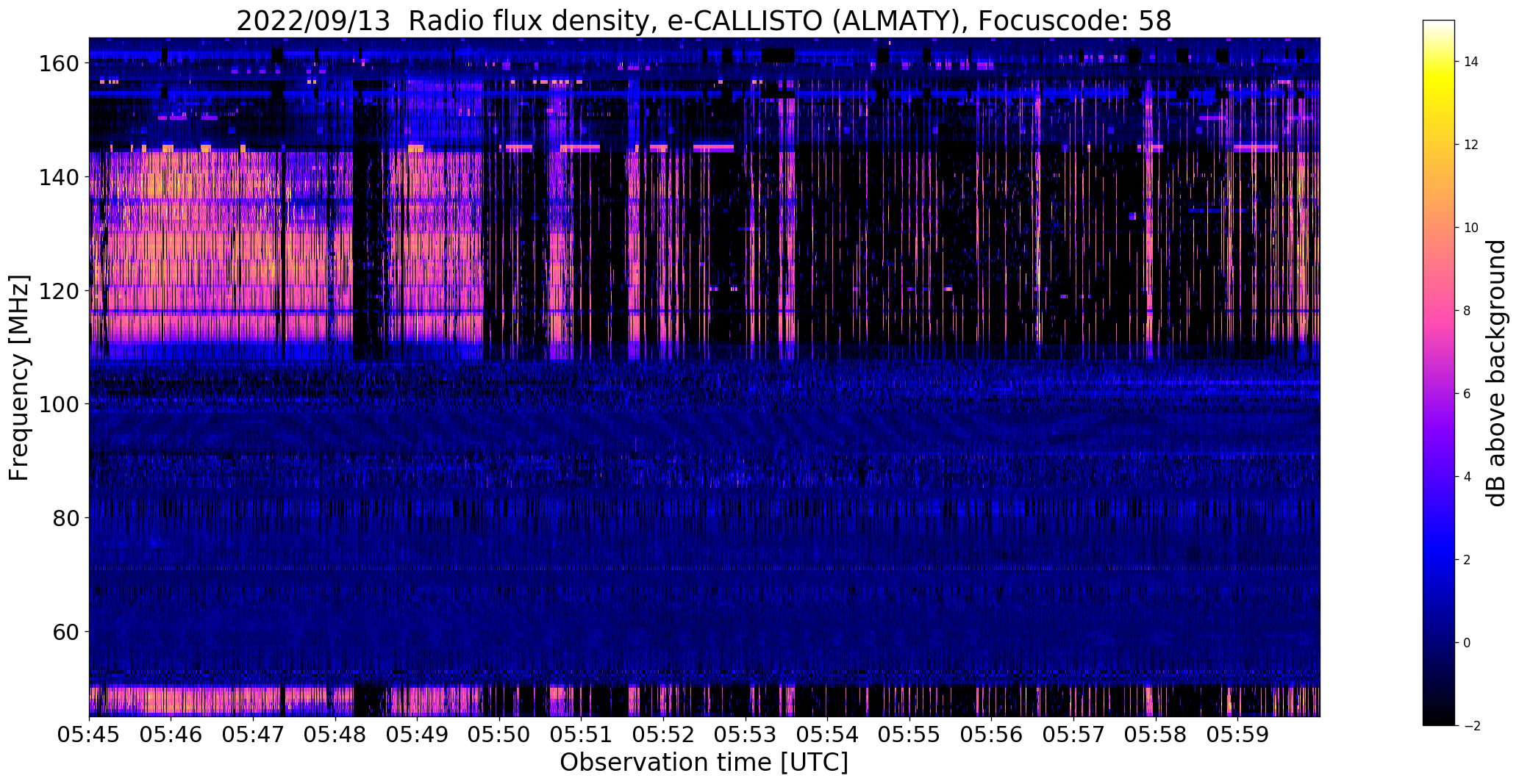Click the 05:59 time tick label
Screen dimensions: 1519x784
(x=1237, y=735)
